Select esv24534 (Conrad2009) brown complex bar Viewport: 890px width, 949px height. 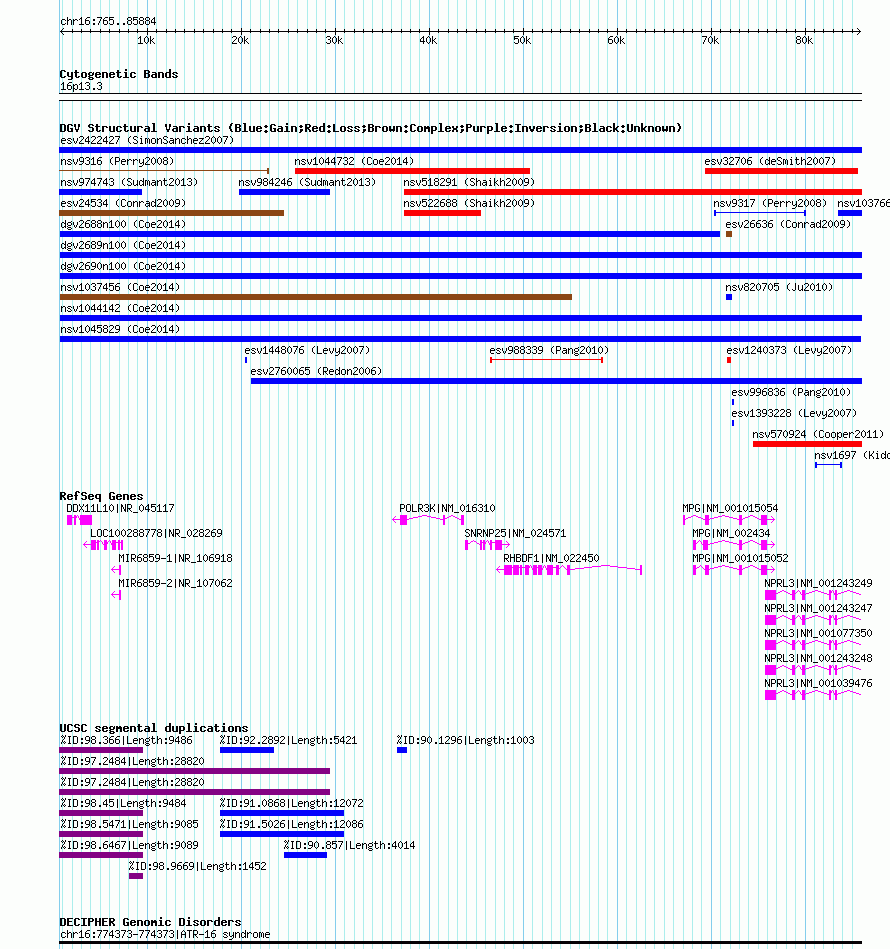[172, 213]
